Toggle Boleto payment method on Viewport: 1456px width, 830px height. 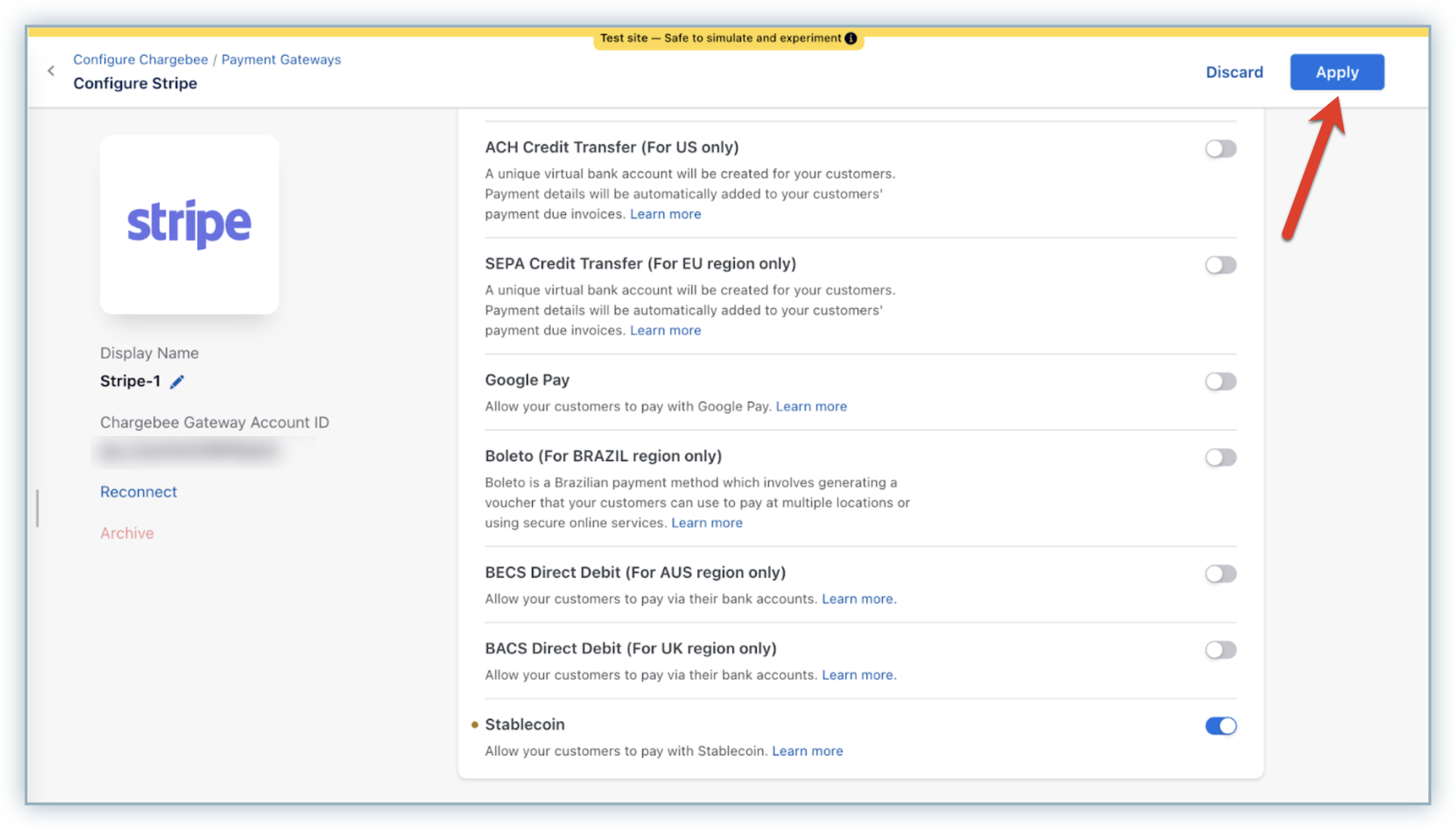pos(1220,457)
